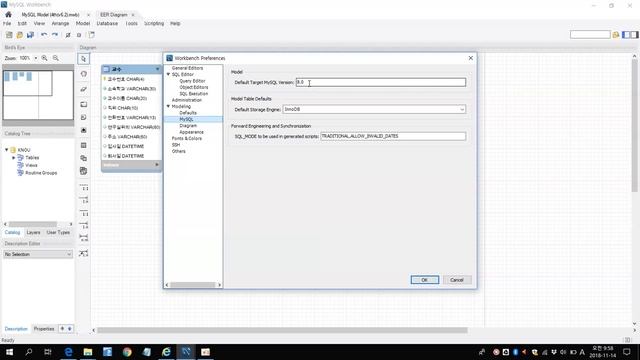Select the eraser tool in the diagram toolbar
640x360 pixels.
point(84,89)
